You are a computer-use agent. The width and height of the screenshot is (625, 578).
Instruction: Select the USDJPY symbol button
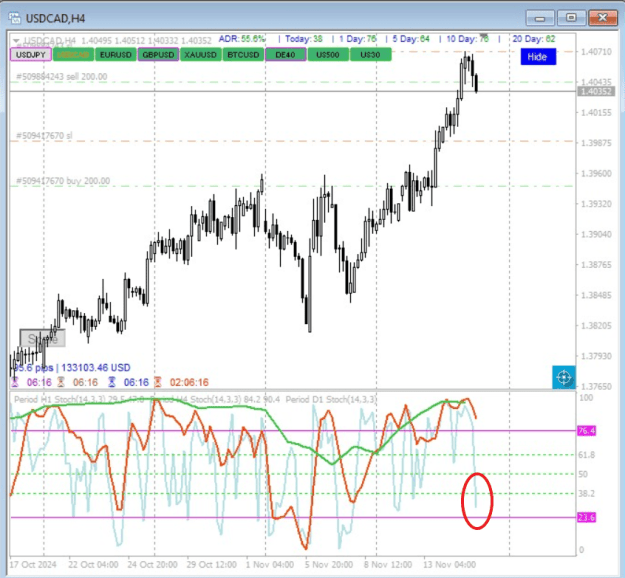[x=31, y=55]
